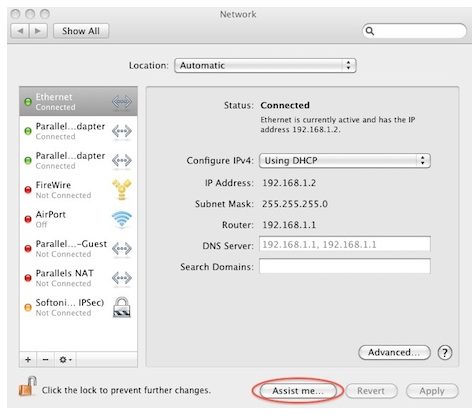Click Show All button
Viewport: 474px width, 417px height.
[81, 31]
